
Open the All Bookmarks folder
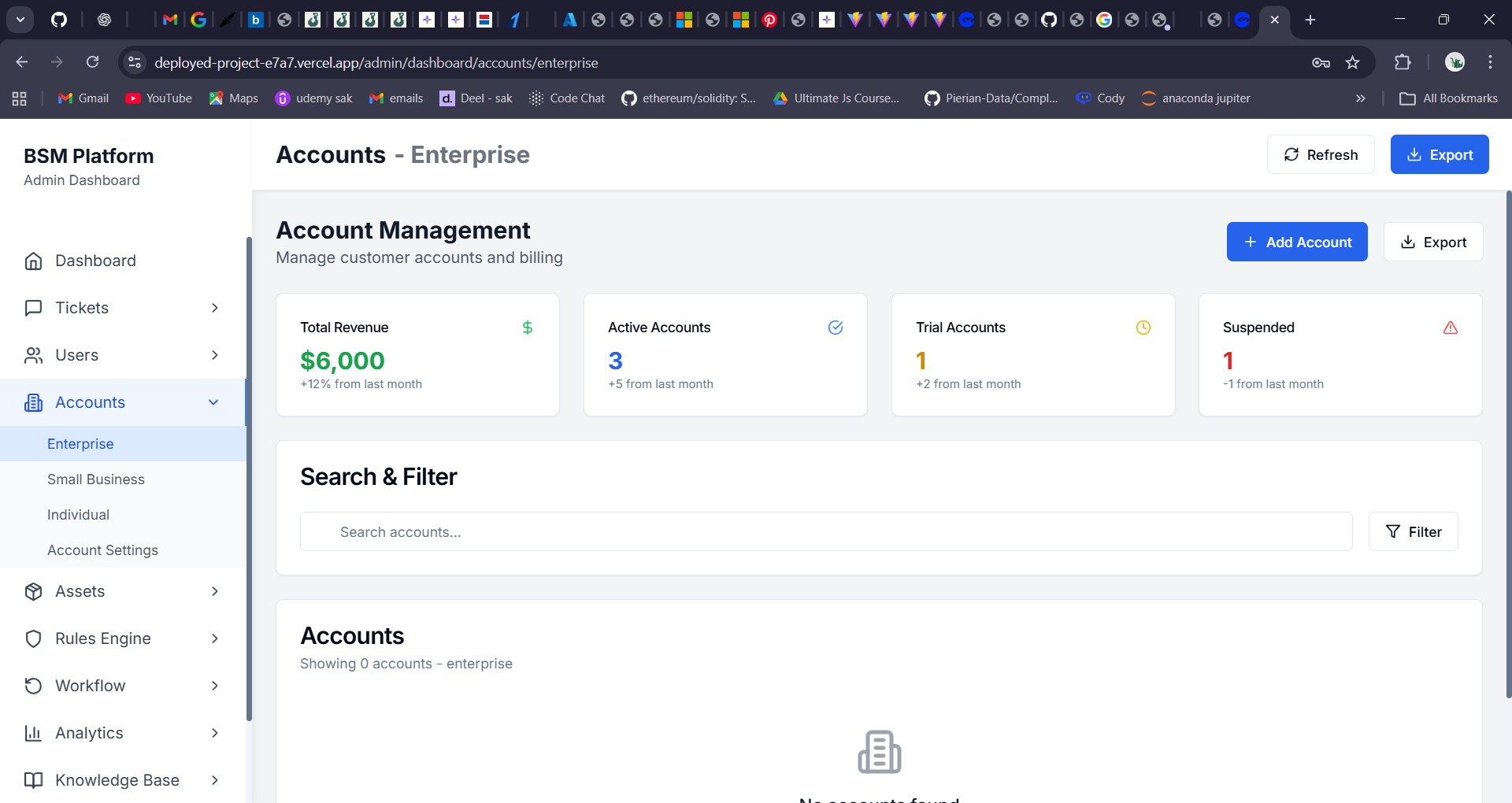point(1449,98)
